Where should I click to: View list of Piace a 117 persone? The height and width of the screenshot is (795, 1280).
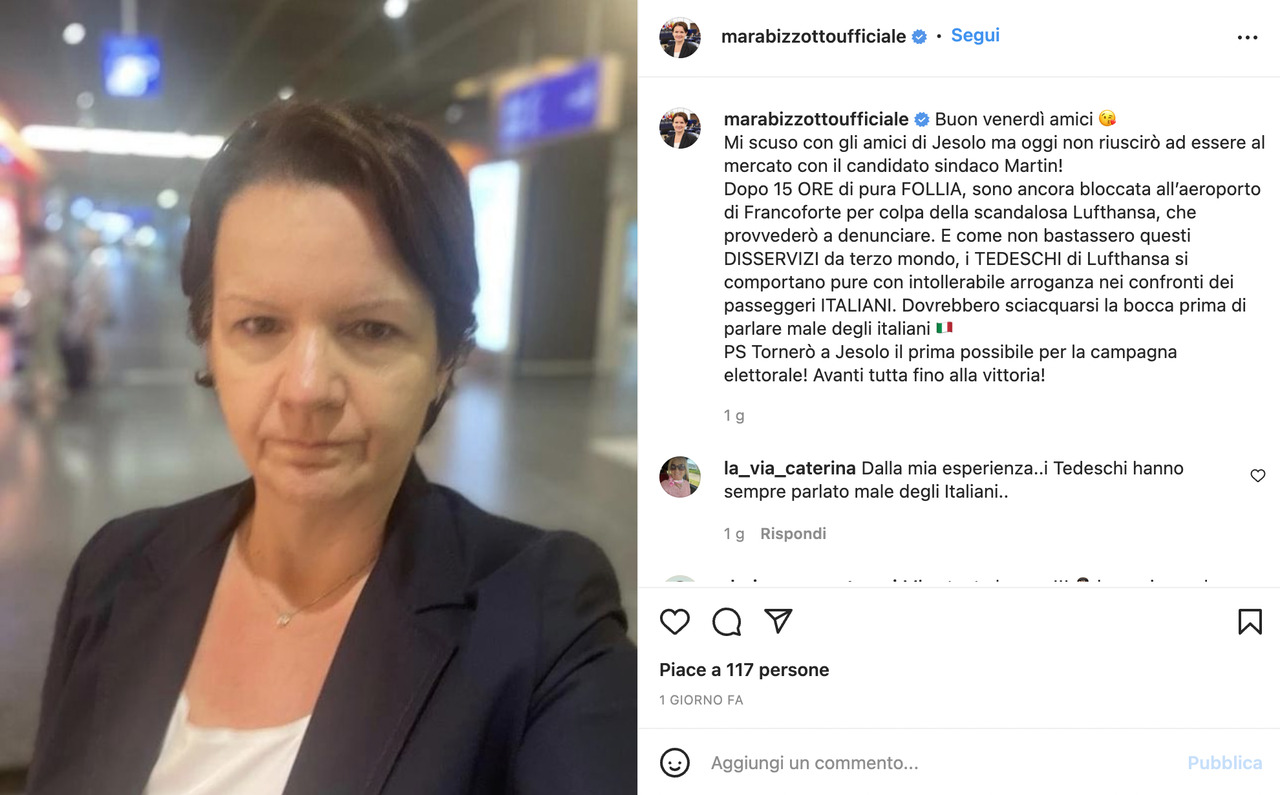(x=744, y=670)
